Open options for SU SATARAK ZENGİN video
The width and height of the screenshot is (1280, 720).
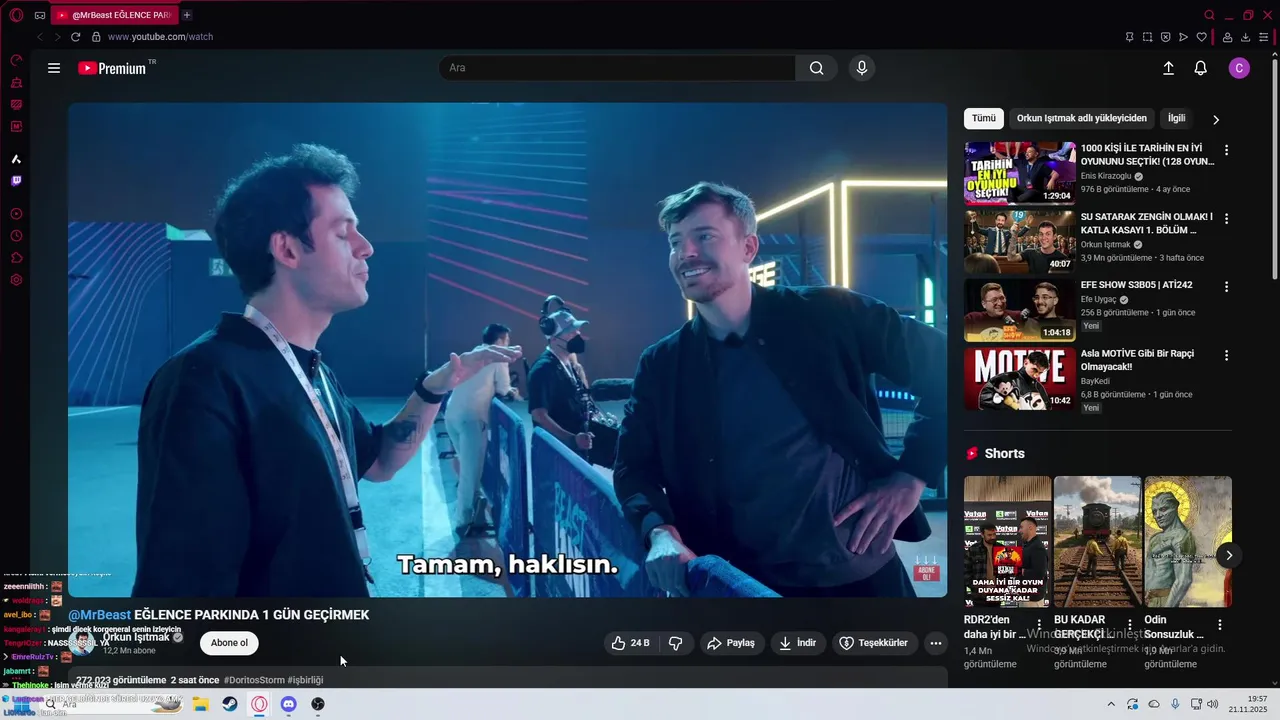pos(1227,218)
